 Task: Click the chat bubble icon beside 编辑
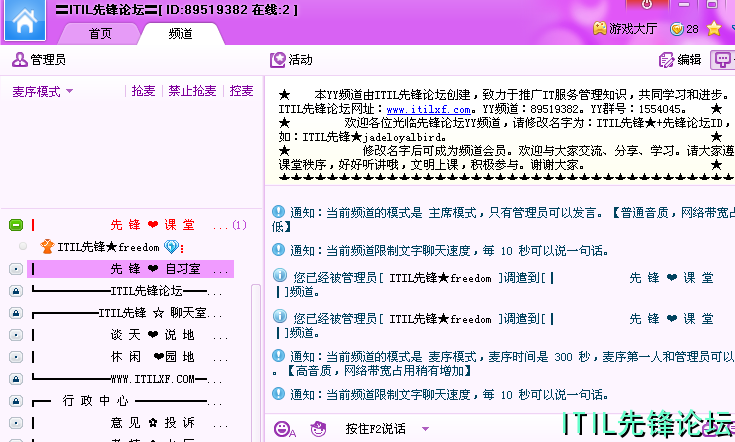722,60
